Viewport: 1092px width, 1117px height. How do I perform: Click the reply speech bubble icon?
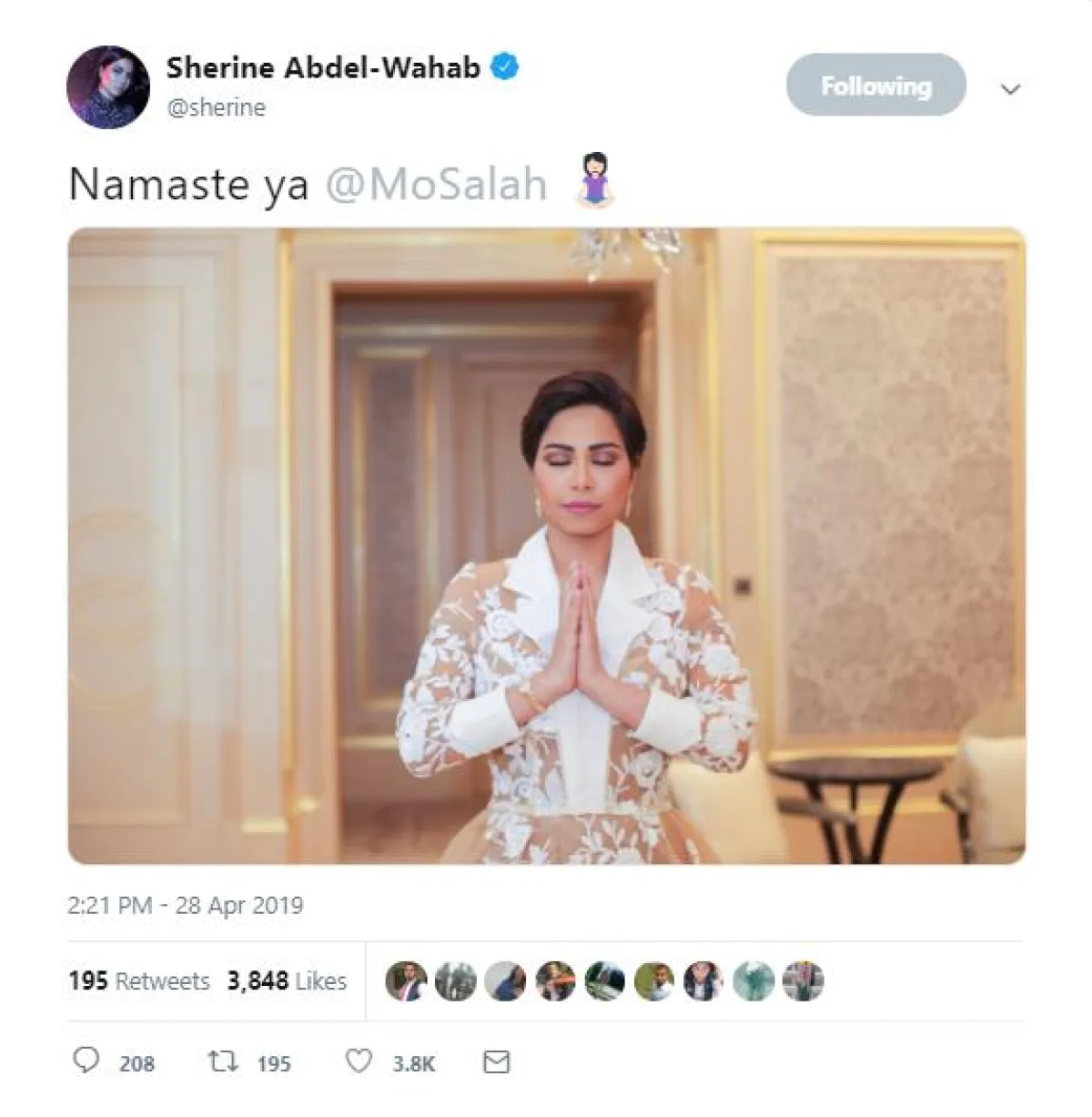(86, 1061)
